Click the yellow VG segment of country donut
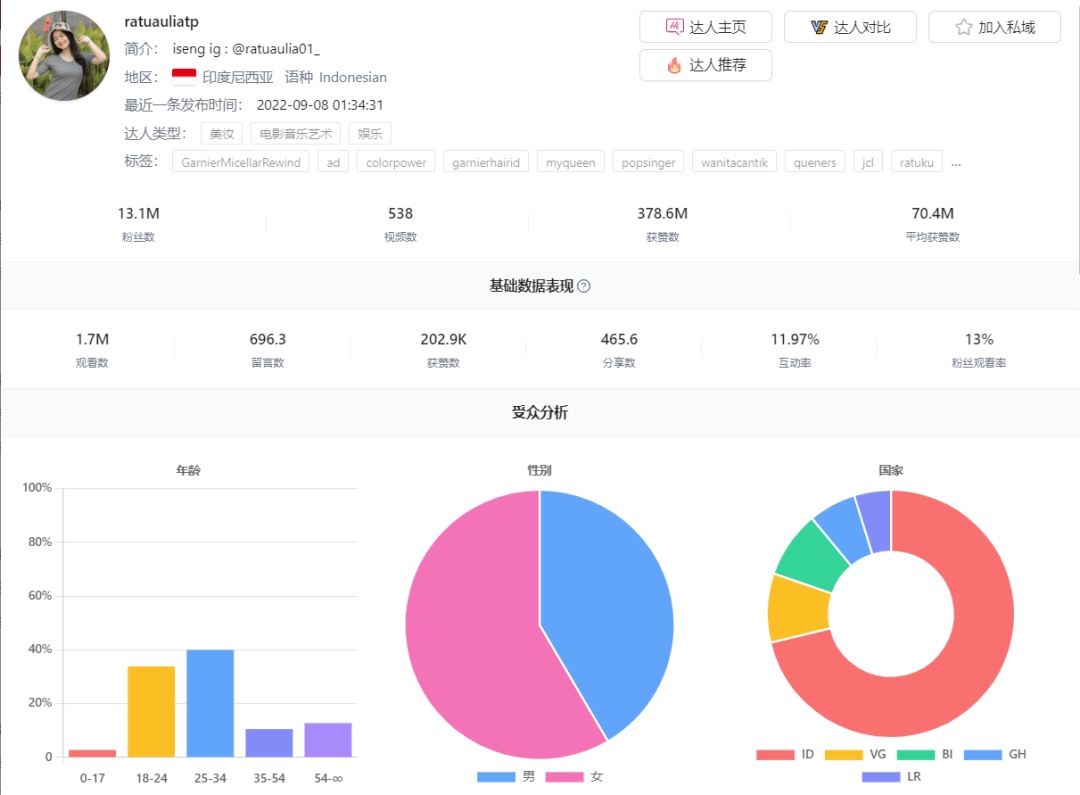The height and width of the screenshot is (795, 1080). pos(800,609)
